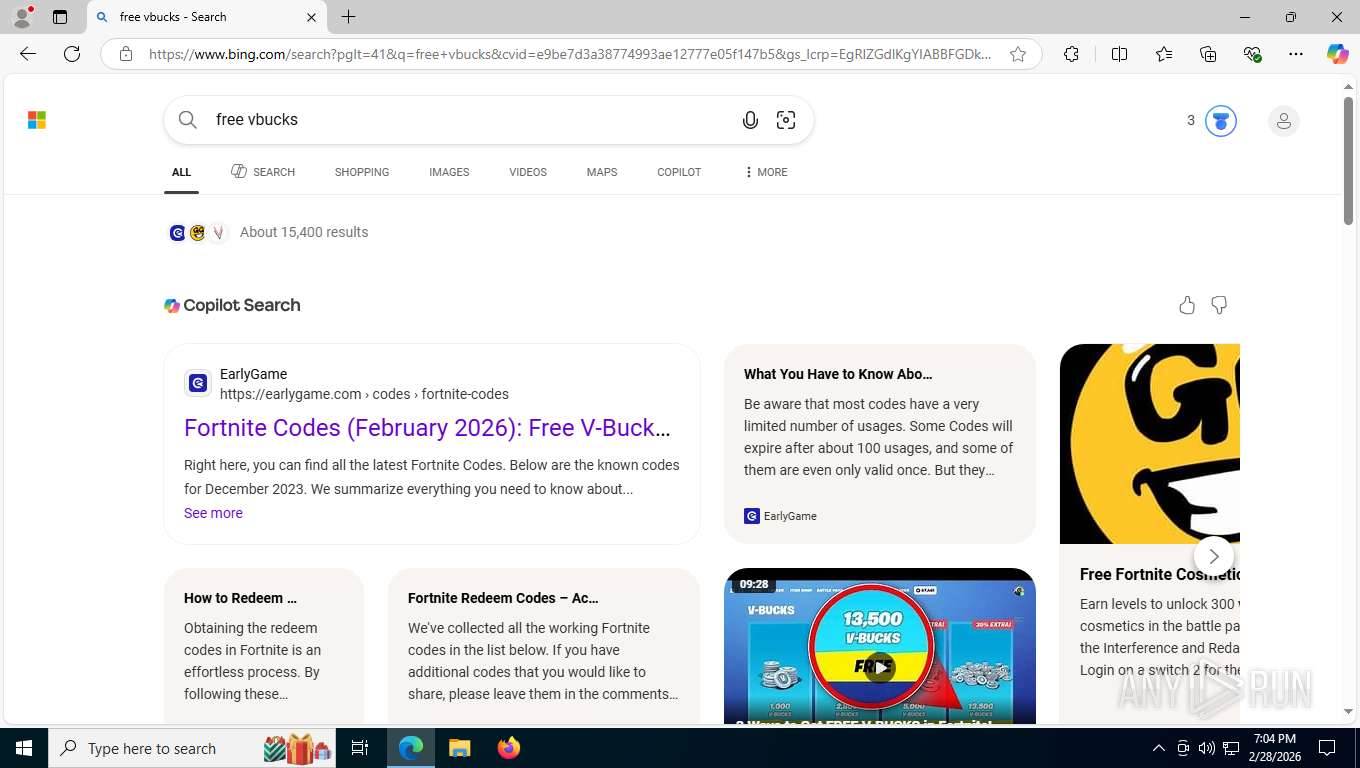Click See more under EarlyGame result
Screen dimensions: 1360x768
click(213, 513)
